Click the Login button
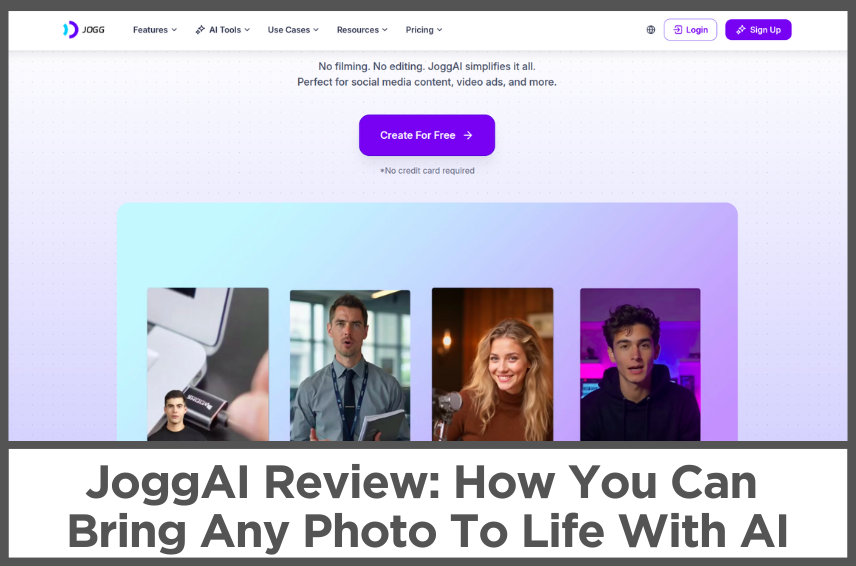Screen dimensions: 856x566 click(690, 29)
